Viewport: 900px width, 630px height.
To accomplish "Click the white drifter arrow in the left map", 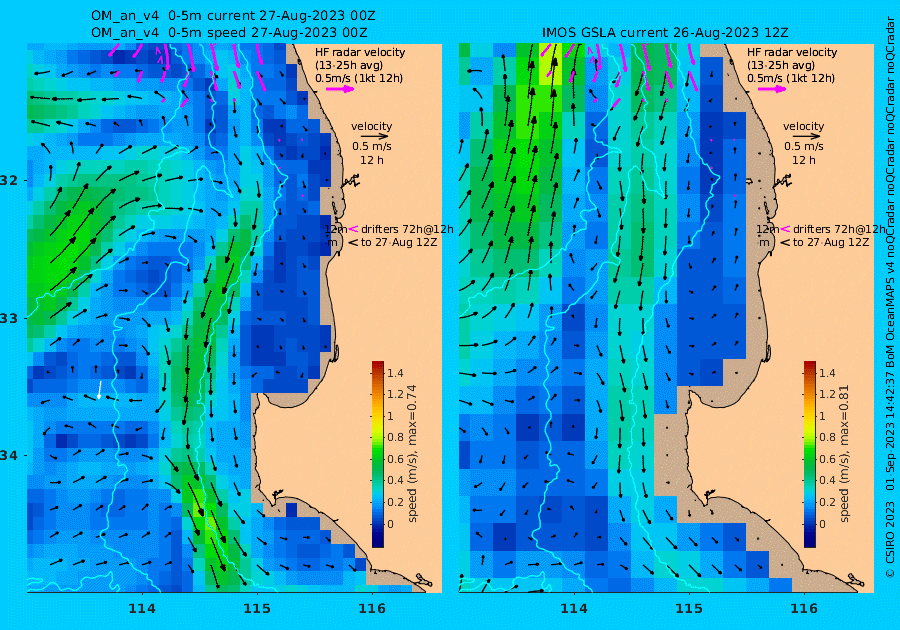I will pos(99,390).
